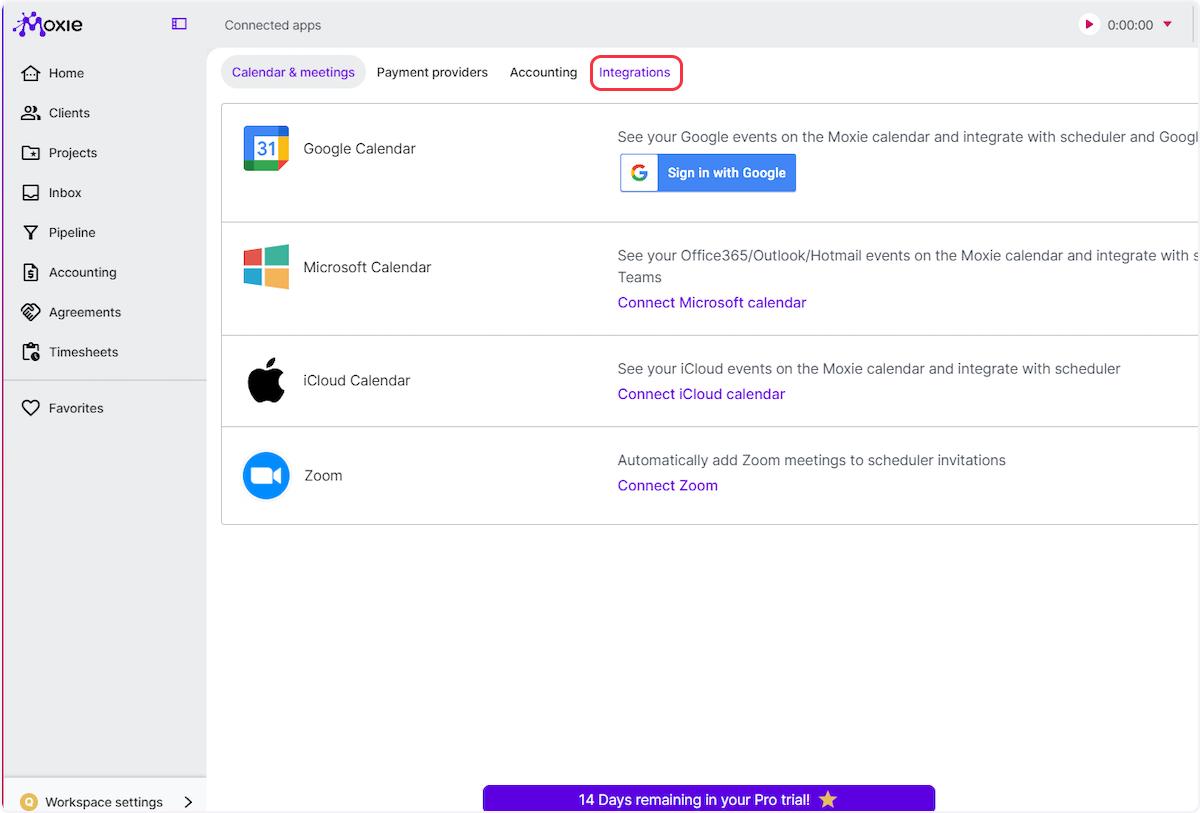Click the Agreements handshake icon
The width and height of the screenshot is (1200, 813).
point(31,312)
